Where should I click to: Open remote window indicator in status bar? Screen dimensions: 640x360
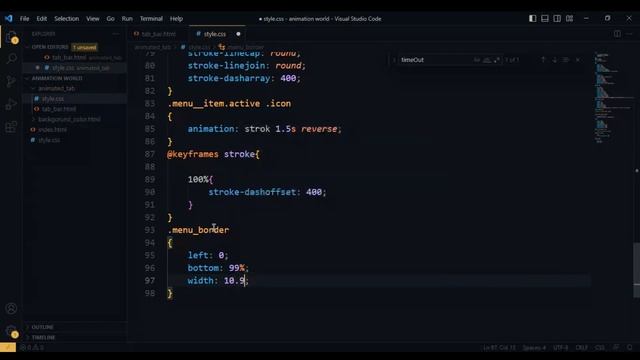8,347
